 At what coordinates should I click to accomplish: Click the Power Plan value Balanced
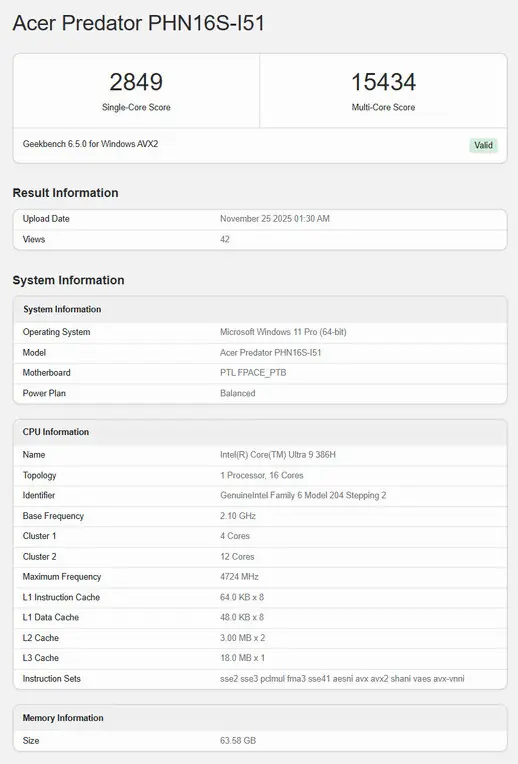pyautogui.click(x=237, y=393)
